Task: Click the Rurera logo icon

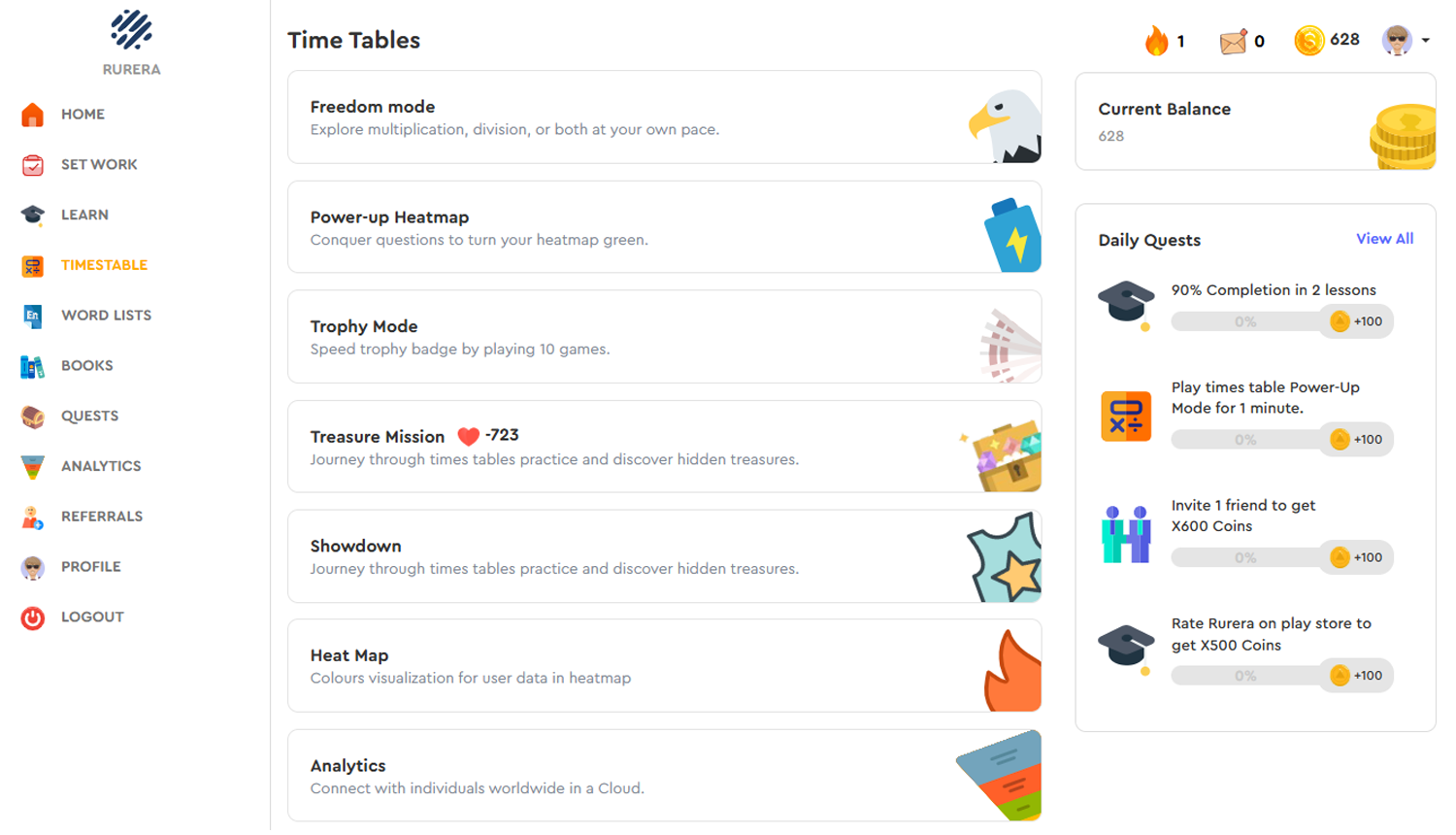Action: 131,30
